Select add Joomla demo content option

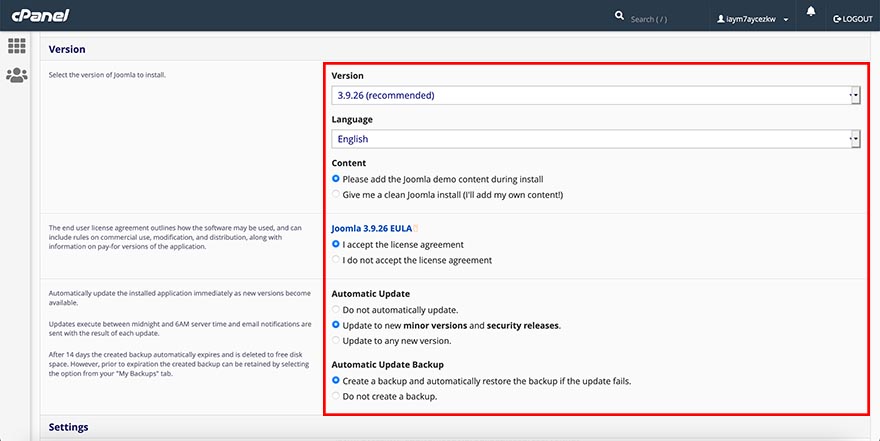(x=336, y=179)
